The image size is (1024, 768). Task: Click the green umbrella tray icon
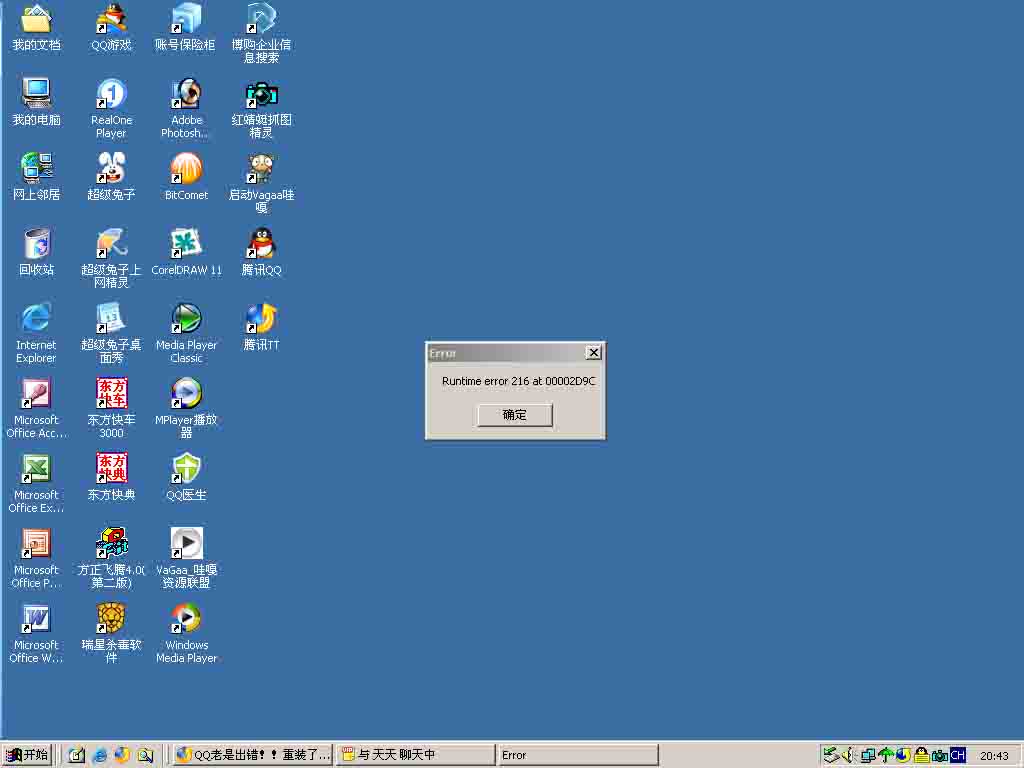click(886, 755)
